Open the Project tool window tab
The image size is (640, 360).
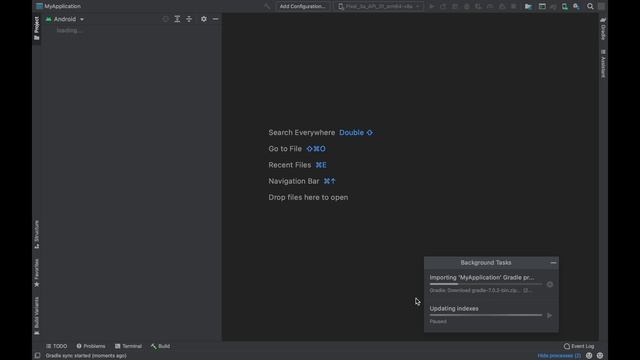click(x=37, y=28)
